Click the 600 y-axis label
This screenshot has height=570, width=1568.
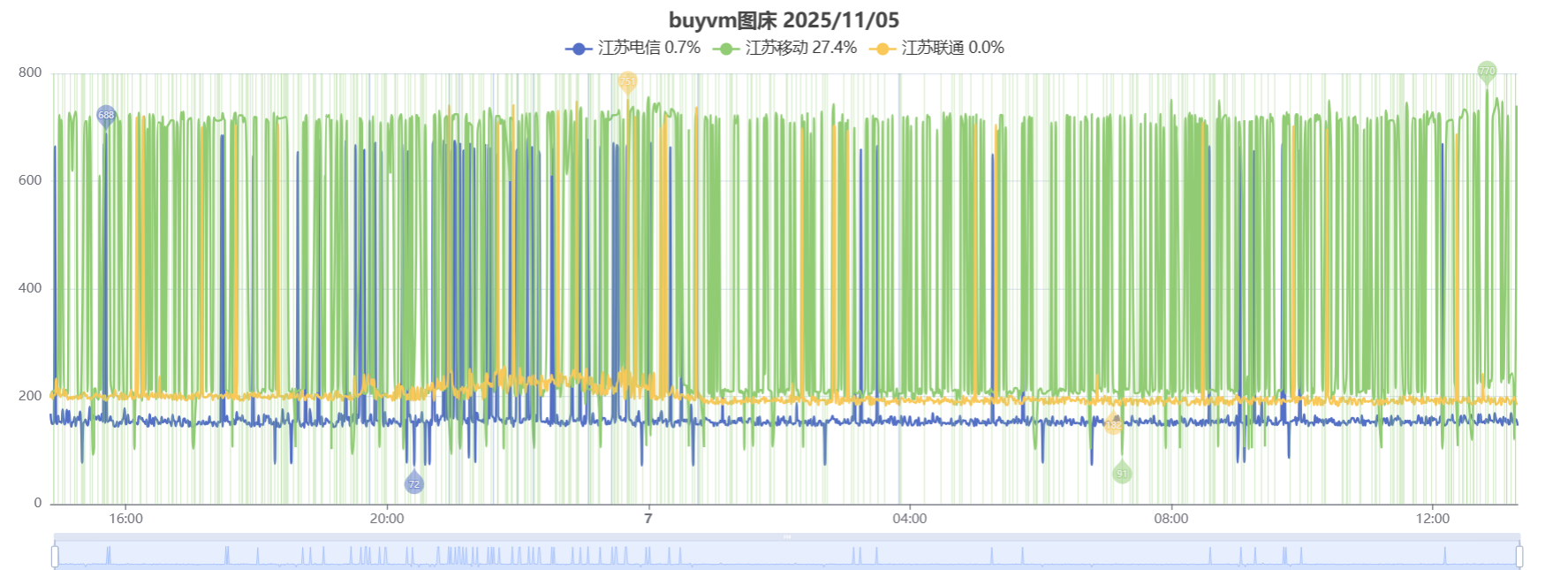[x=30, y=180]
